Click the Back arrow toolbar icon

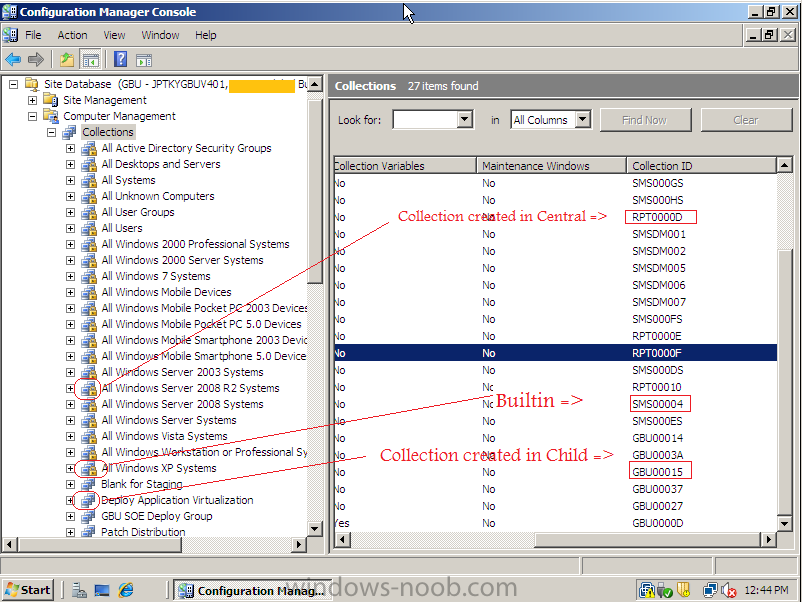(x=13, y=60)
